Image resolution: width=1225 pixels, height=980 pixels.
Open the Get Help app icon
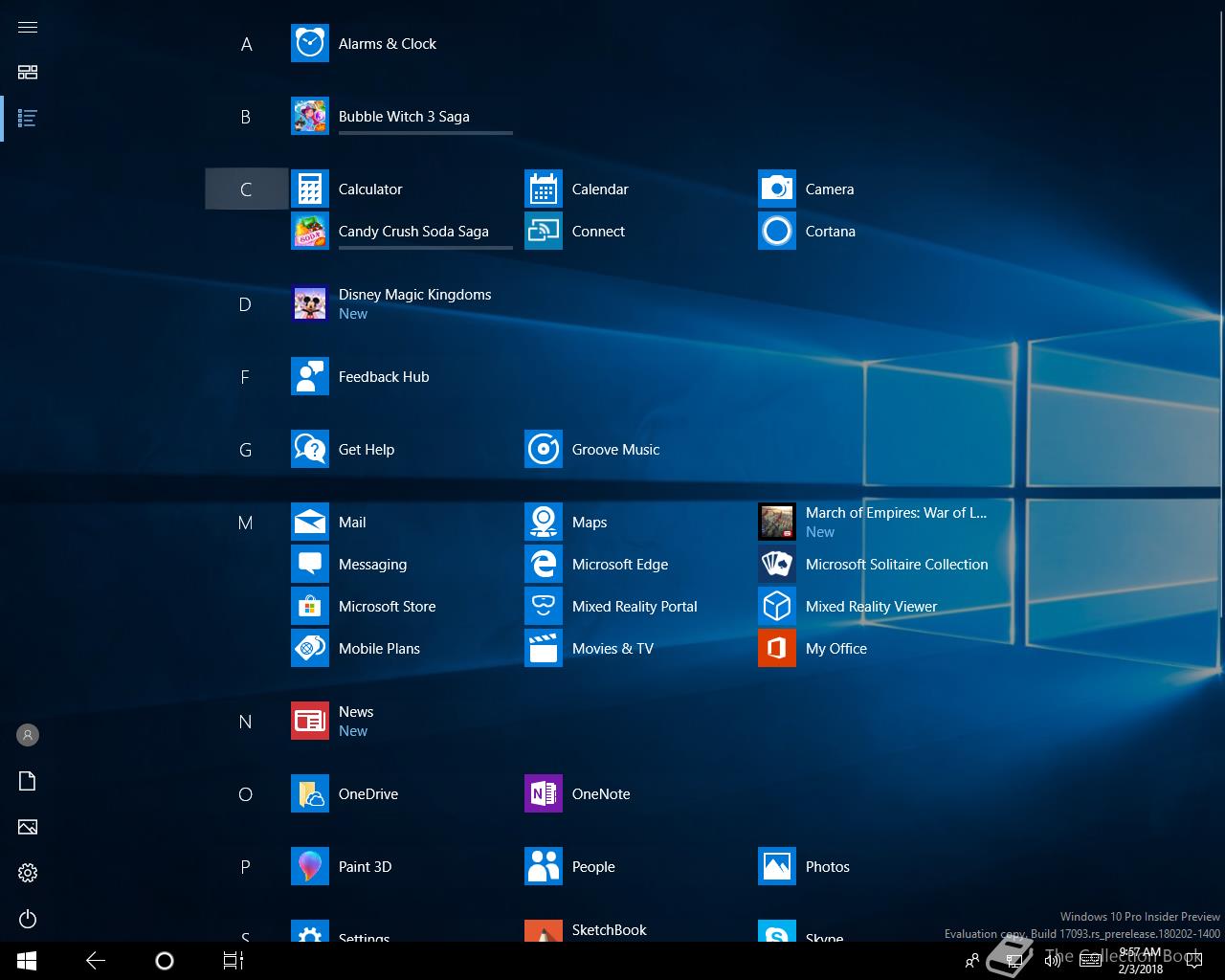(x=309, y=450)
